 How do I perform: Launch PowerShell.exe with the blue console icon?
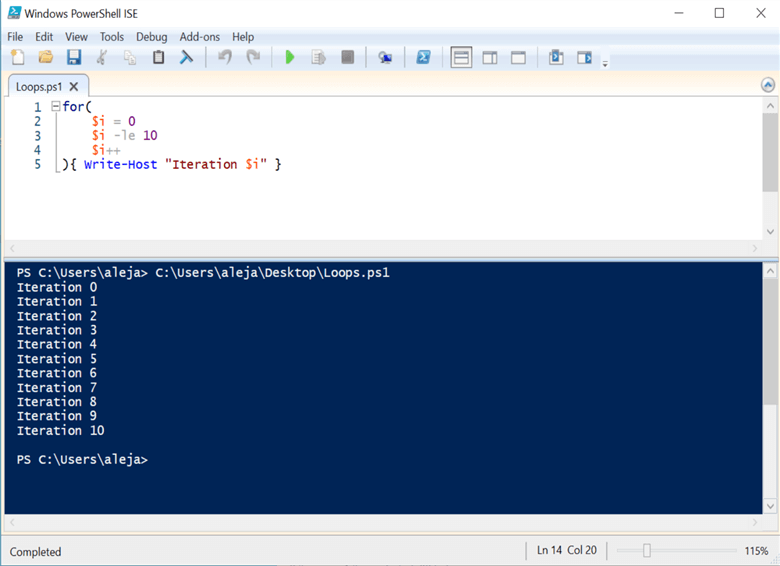pyautogui.click(x=423, y=57)
